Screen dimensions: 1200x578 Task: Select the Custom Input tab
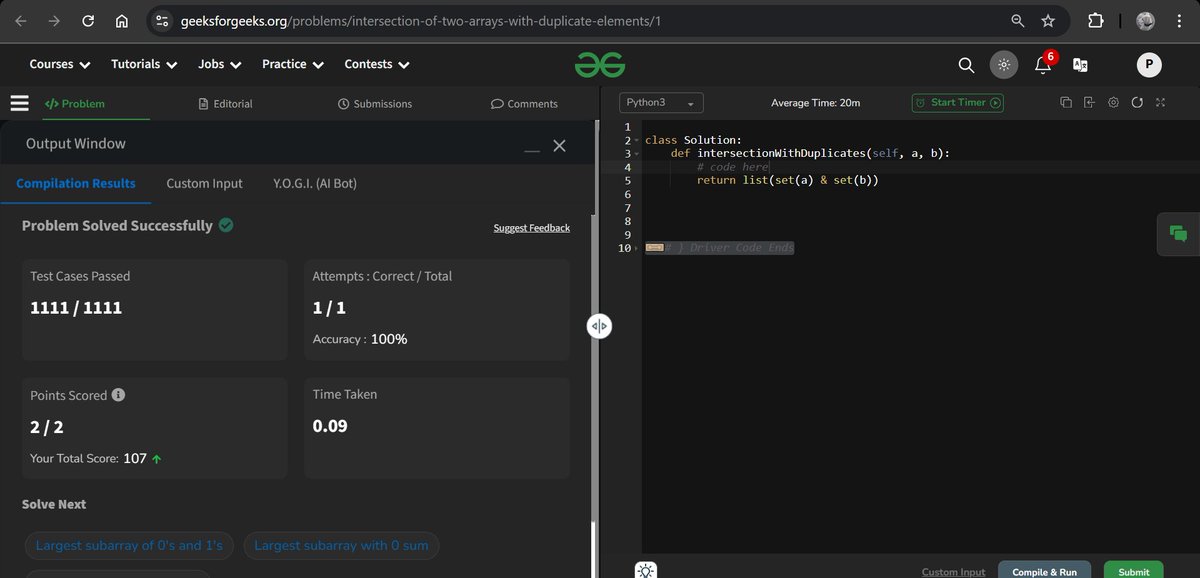pos(204,183)
